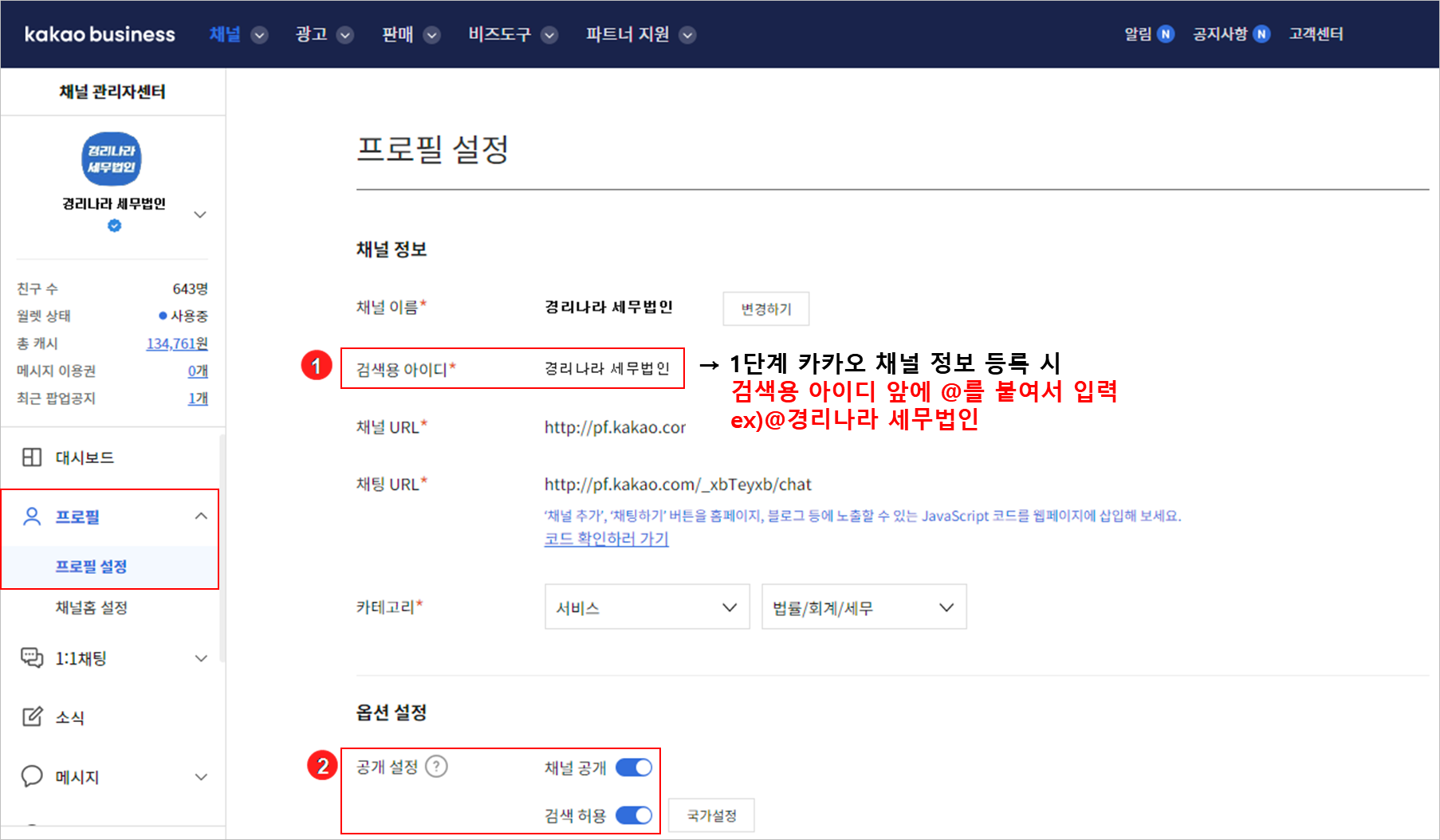
Task: Open the 서비스 category dropdown
Action: [647, 607]
